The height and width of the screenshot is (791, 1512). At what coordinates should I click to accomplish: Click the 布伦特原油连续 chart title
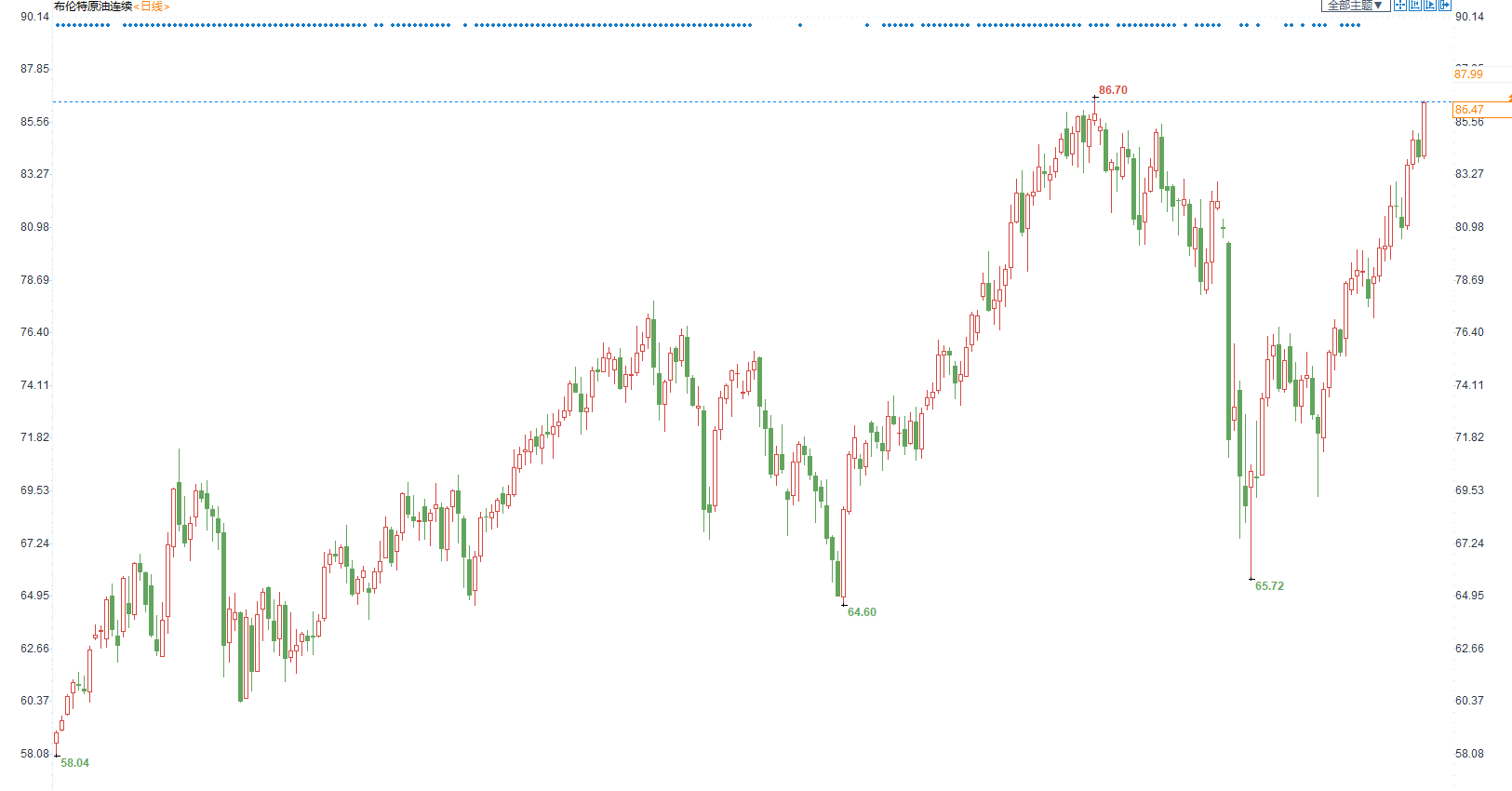point(93,7)
